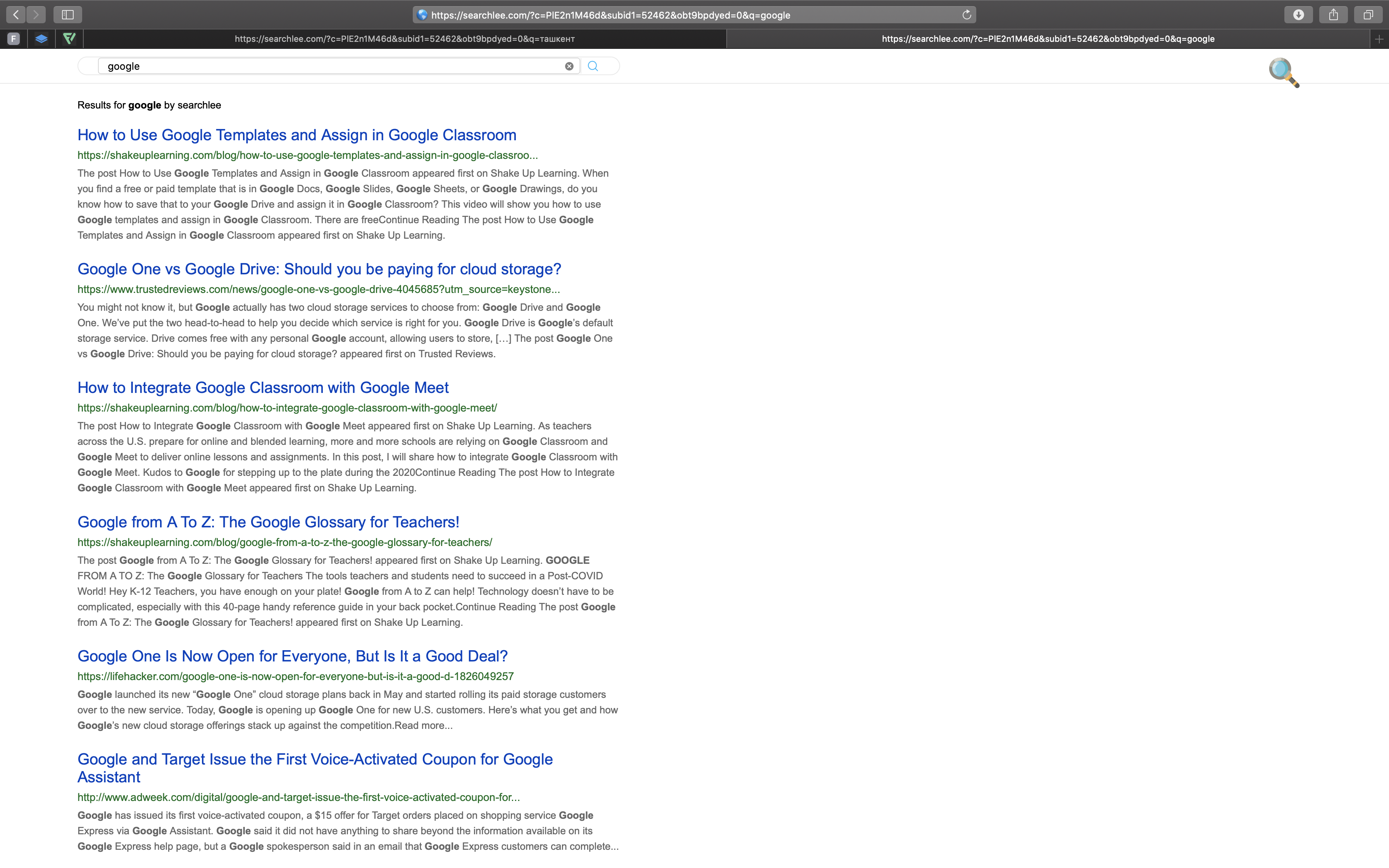The width and height of the screenshot is (1389, 868).
Task: Reload the page with the refresh icon
Action: coord(967,15)
